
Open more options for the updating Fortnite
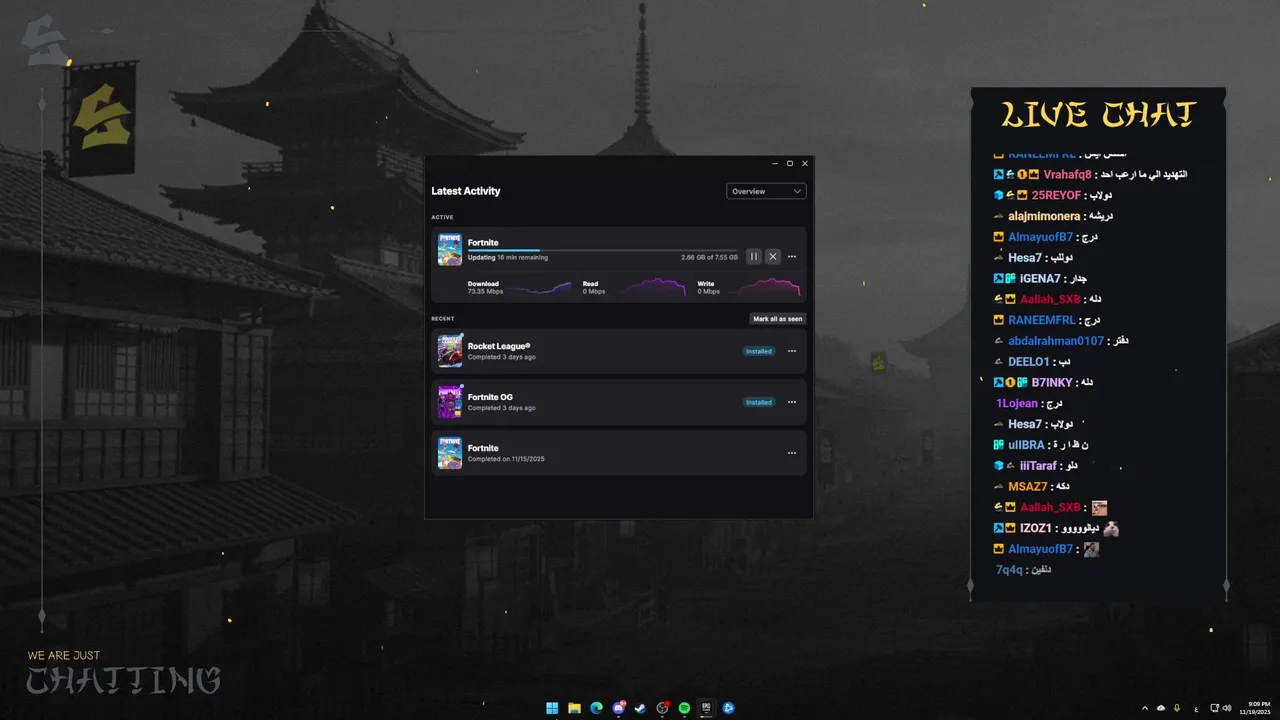pyautogui.click(x=792, y=257)
